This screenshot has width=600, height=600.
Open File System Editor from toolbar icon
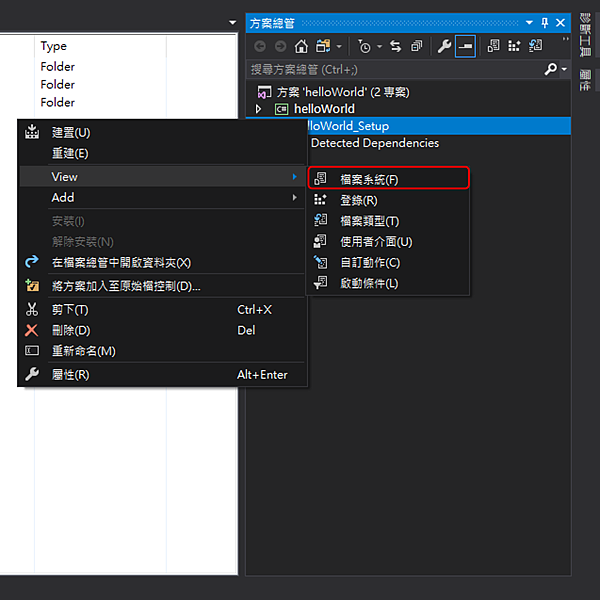(493, 46)
